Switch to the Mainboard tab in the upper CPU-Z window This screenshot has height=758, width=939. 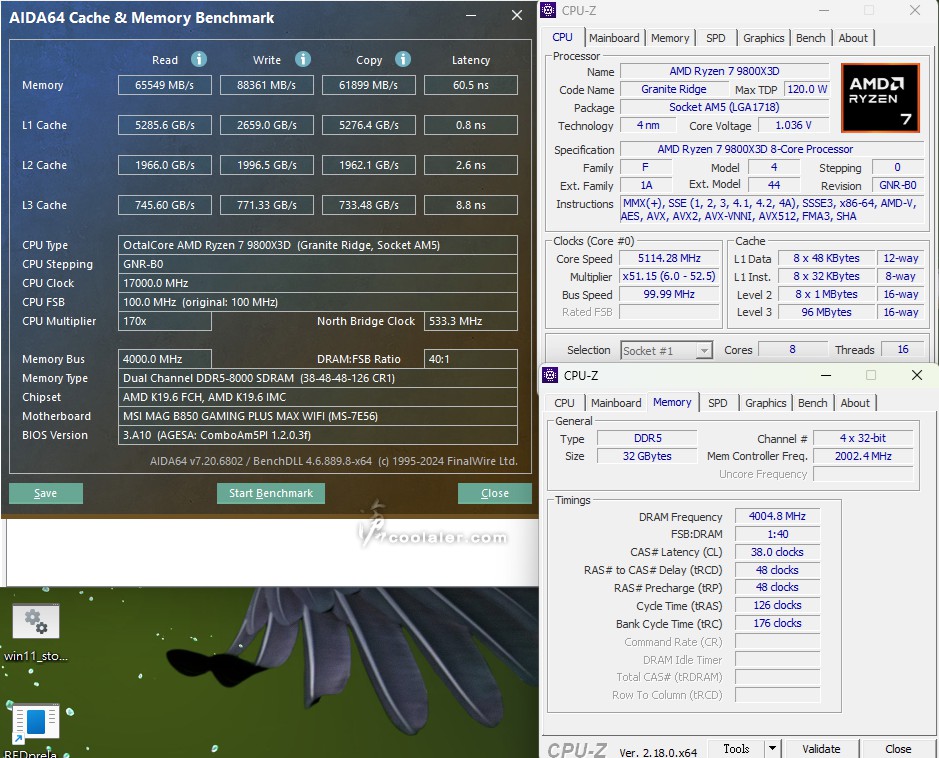click(x=614, y=38)
